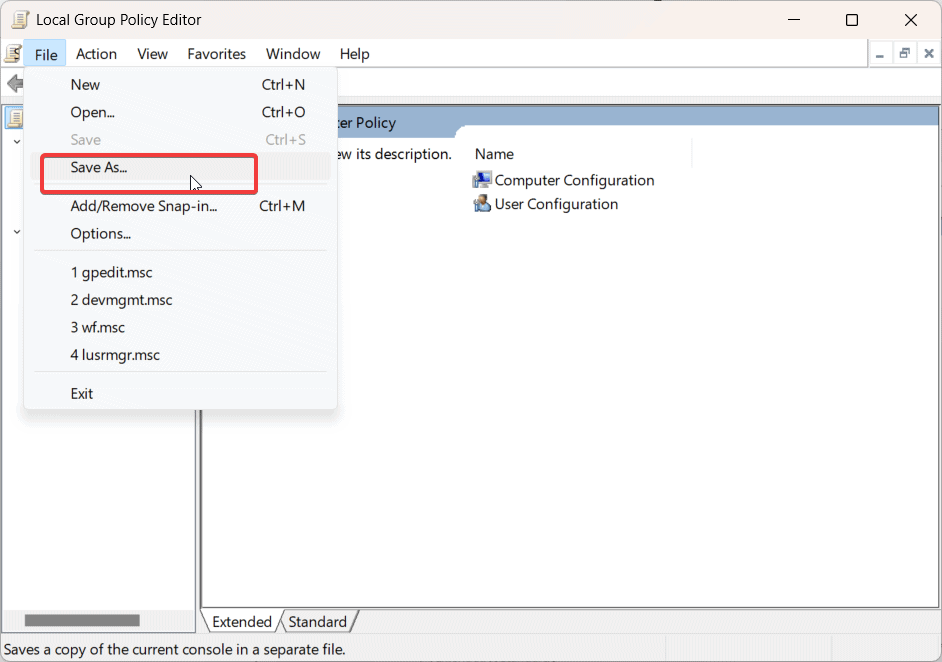
Task: Close the inner console child window
Action: (929, 54)
